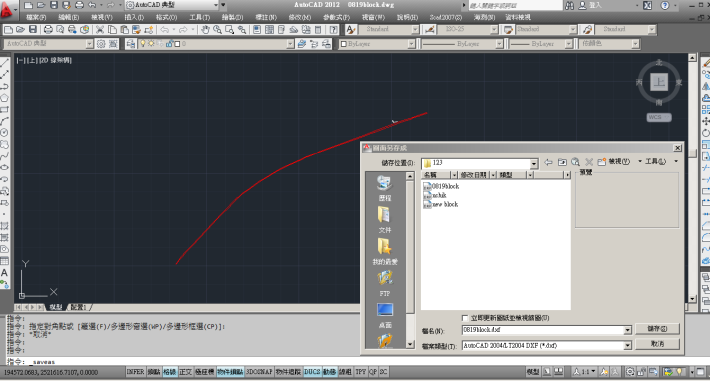
Task: Select the Text tool A icon in the left toolbar
Action: [x=5, y=273]
